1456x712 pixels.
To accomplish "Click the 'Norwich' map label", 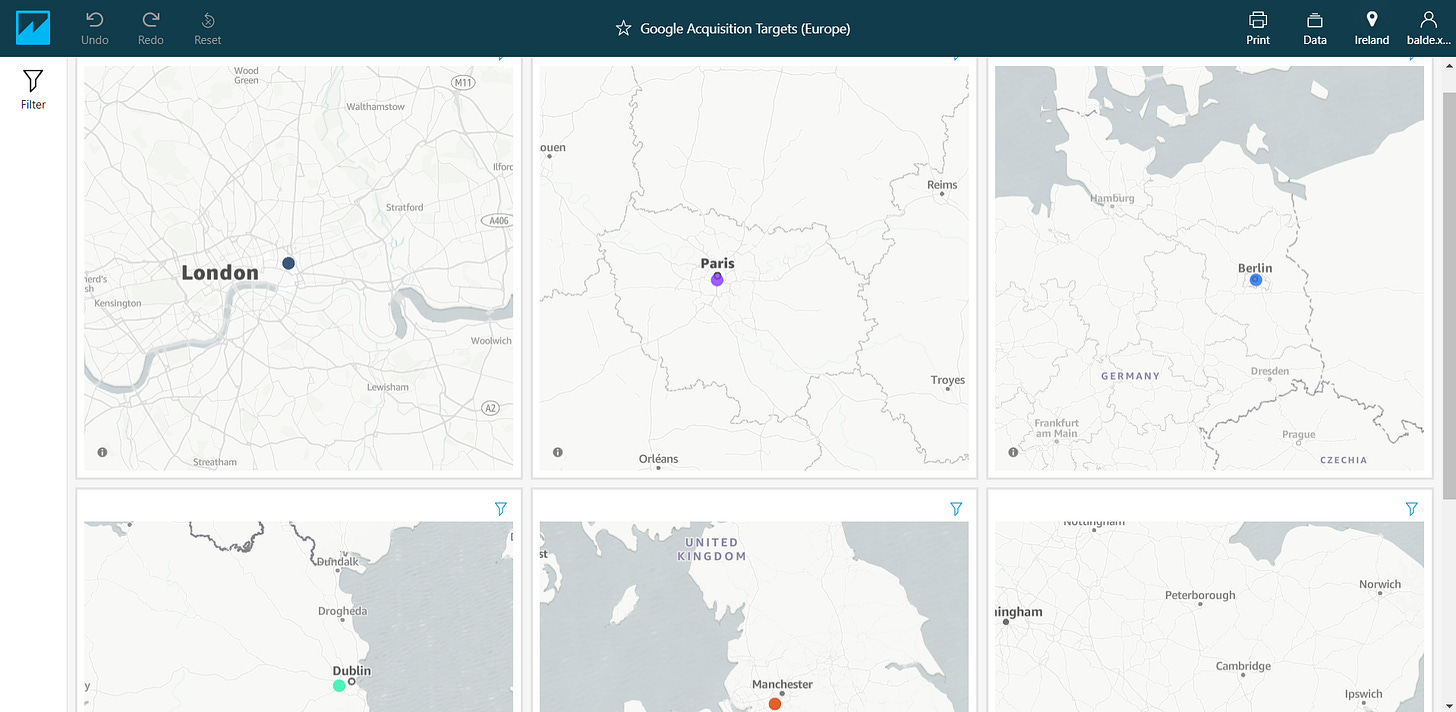I will pyautogui.click(x=1380, y=584).
